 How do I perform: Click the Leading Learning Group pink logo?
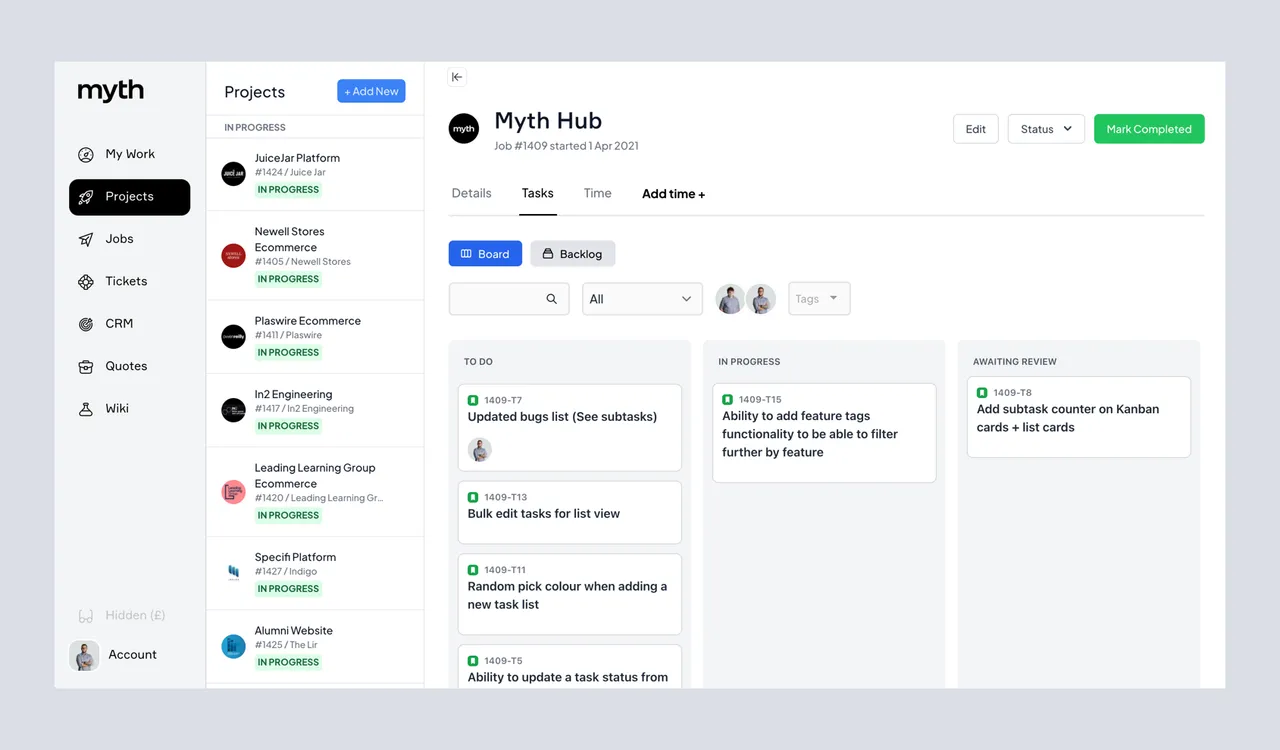(233, 491)
